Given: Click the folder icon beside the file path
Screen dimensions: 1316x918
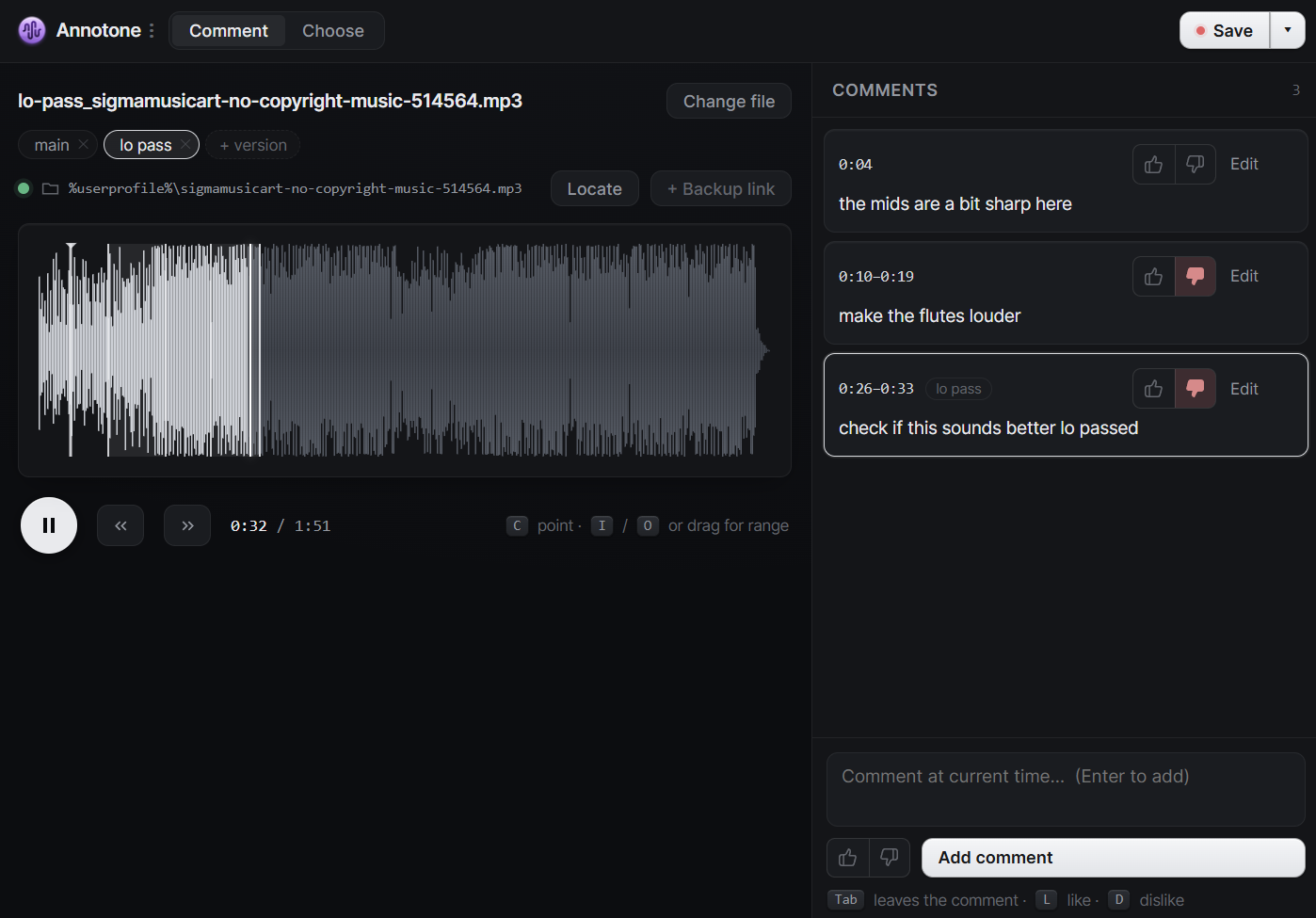Looking at the screenshot, I should [x=51, y=188].
